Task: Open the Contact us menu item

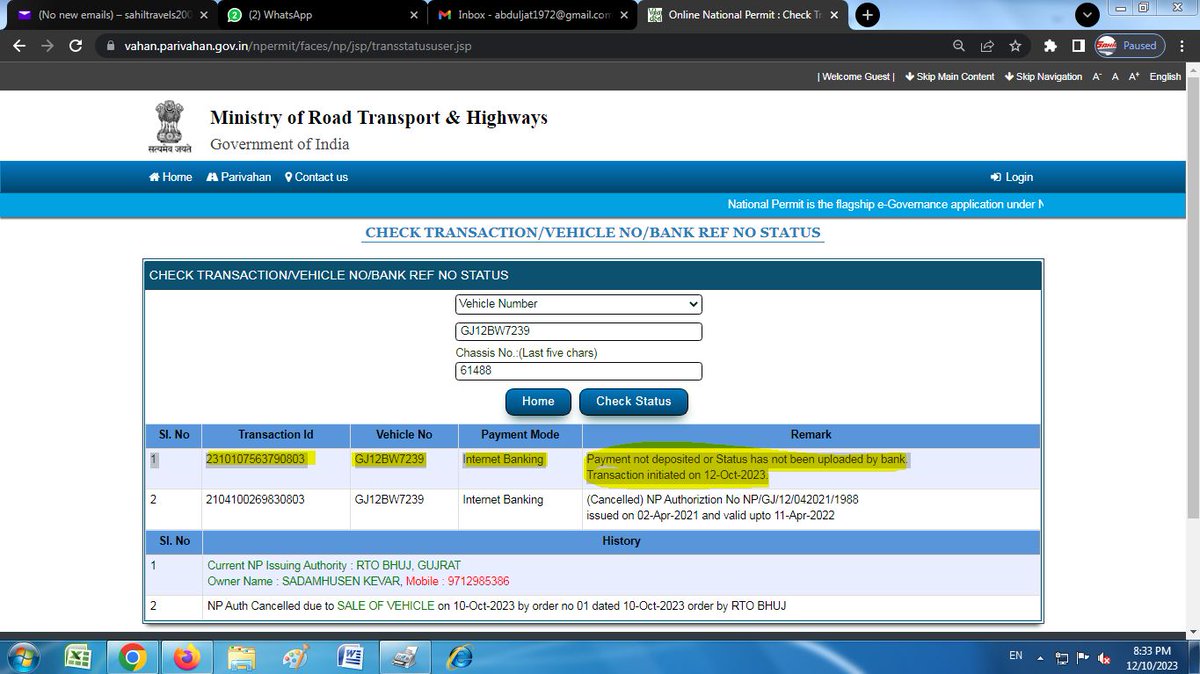Action: tap(316, 177)
